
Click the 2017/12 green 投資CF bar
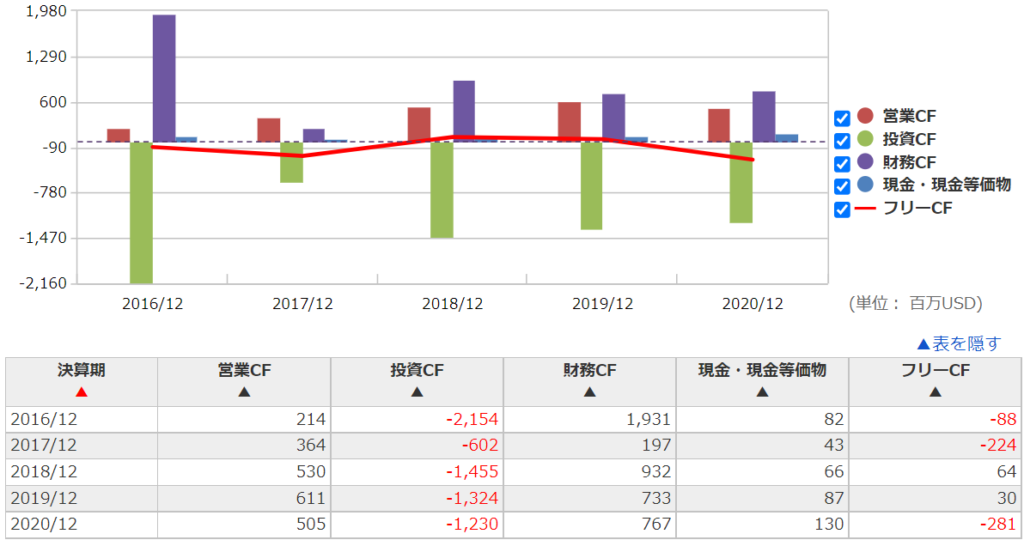tap(291, 162)
